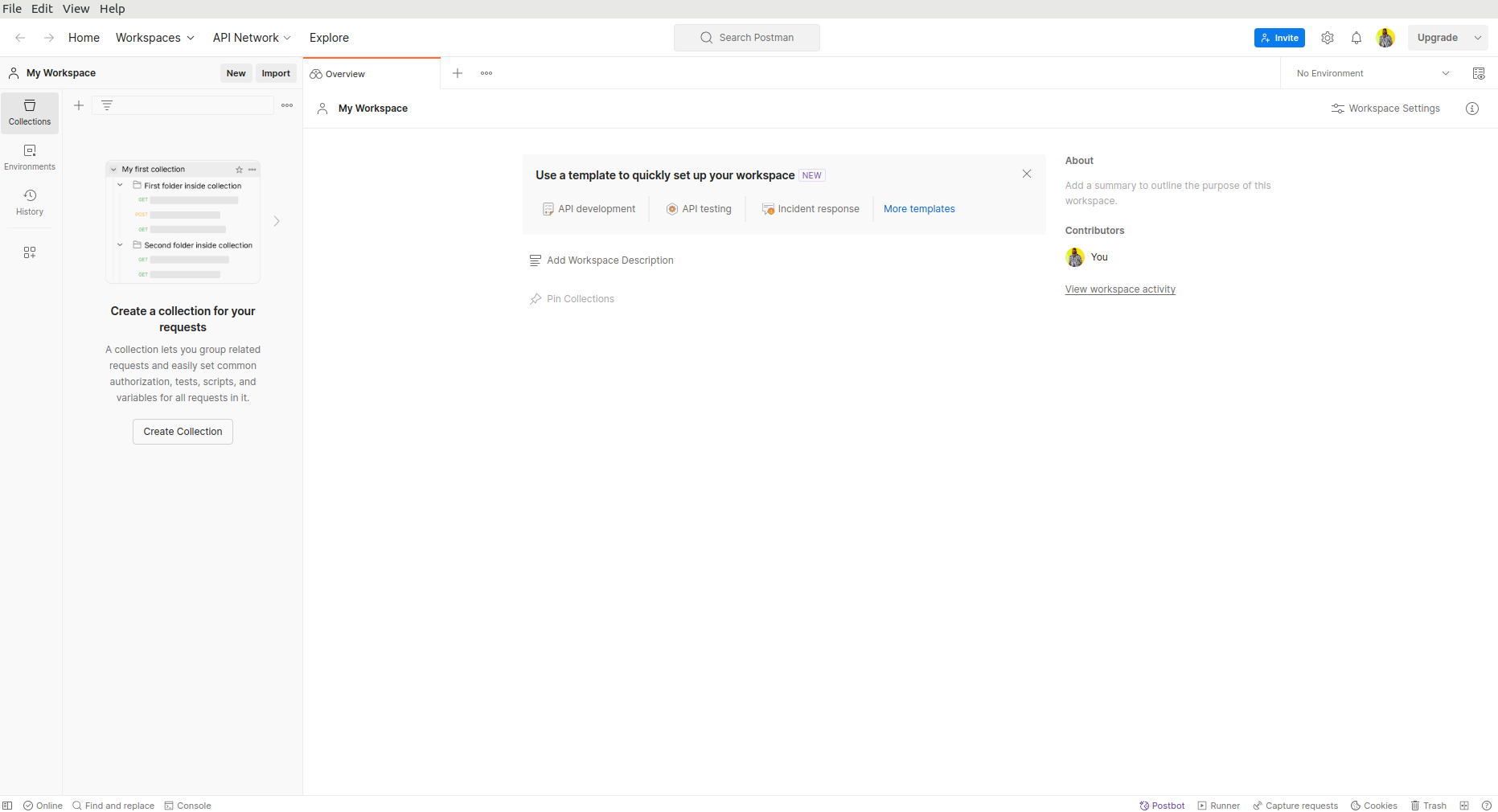Click the user avatar in header
The height and width of the screenshot is (812, 1498).
pyautogui.click(x=1385, y=38)
